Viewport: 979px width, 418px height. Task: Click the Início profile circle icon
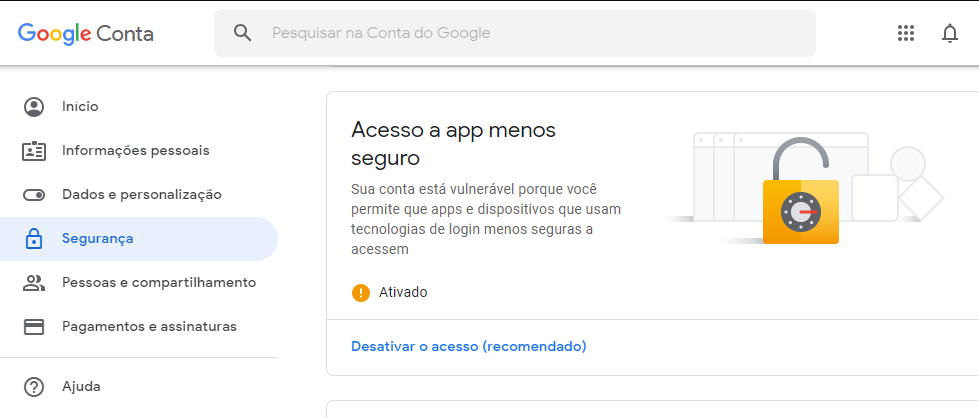coord(34,107)
